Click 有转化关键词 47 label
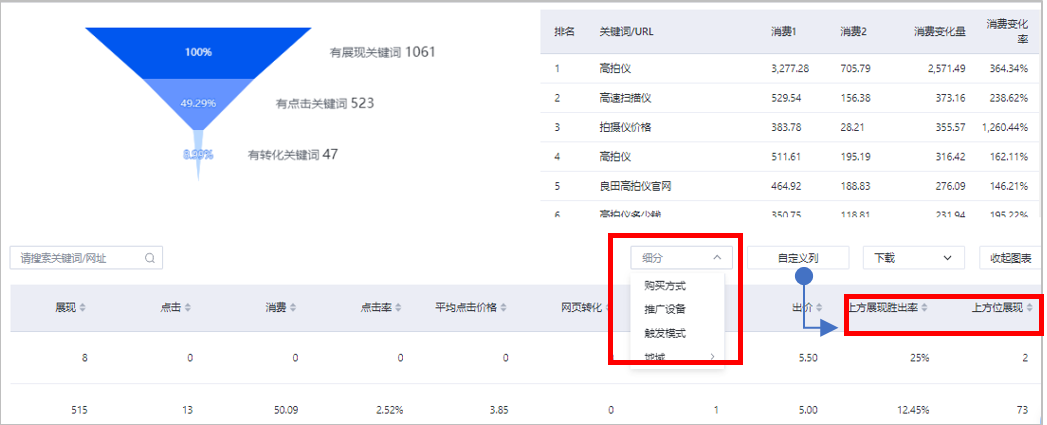This screenshot has width=1047, height=425. click(x=293, y=154)
